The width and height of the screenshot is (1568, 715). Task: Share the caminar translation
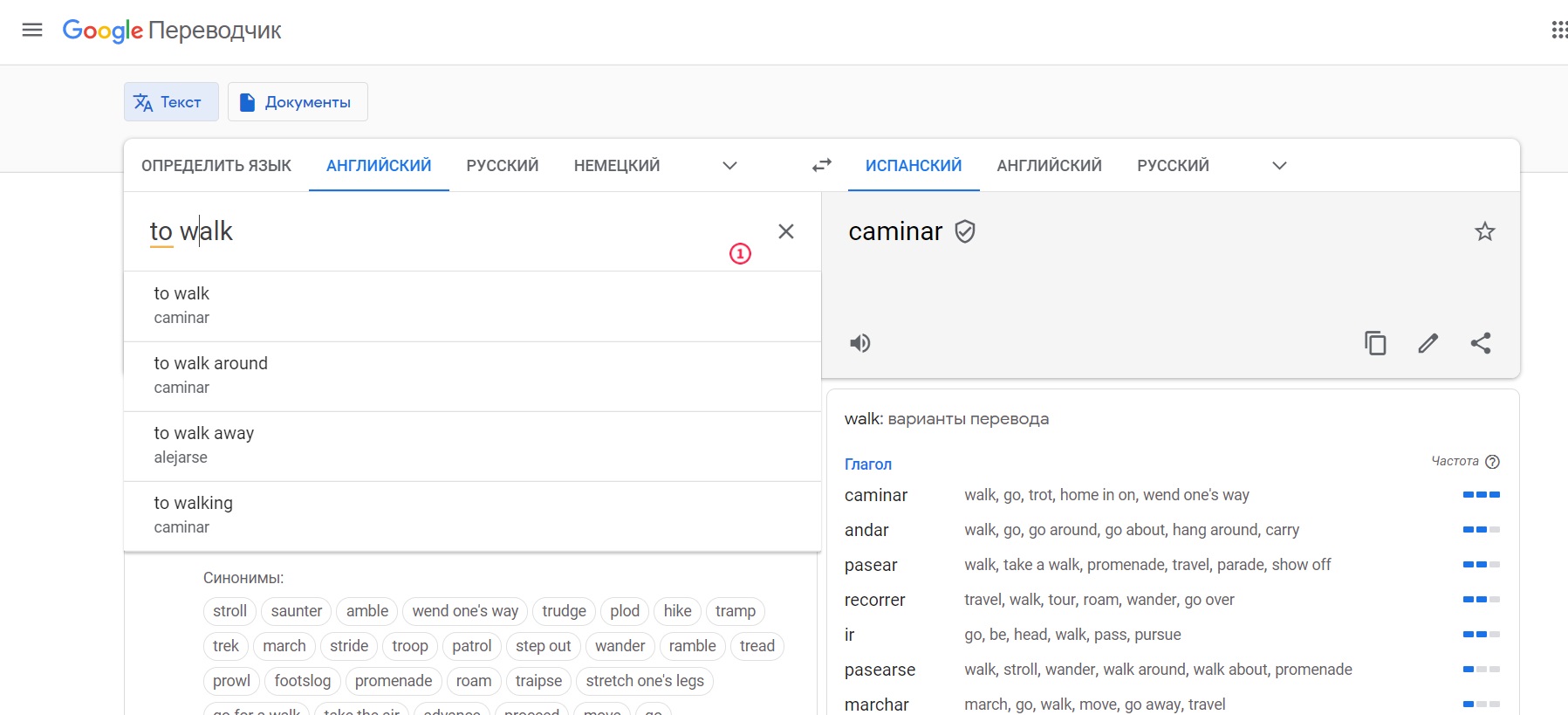click(x=1481, y=343)
